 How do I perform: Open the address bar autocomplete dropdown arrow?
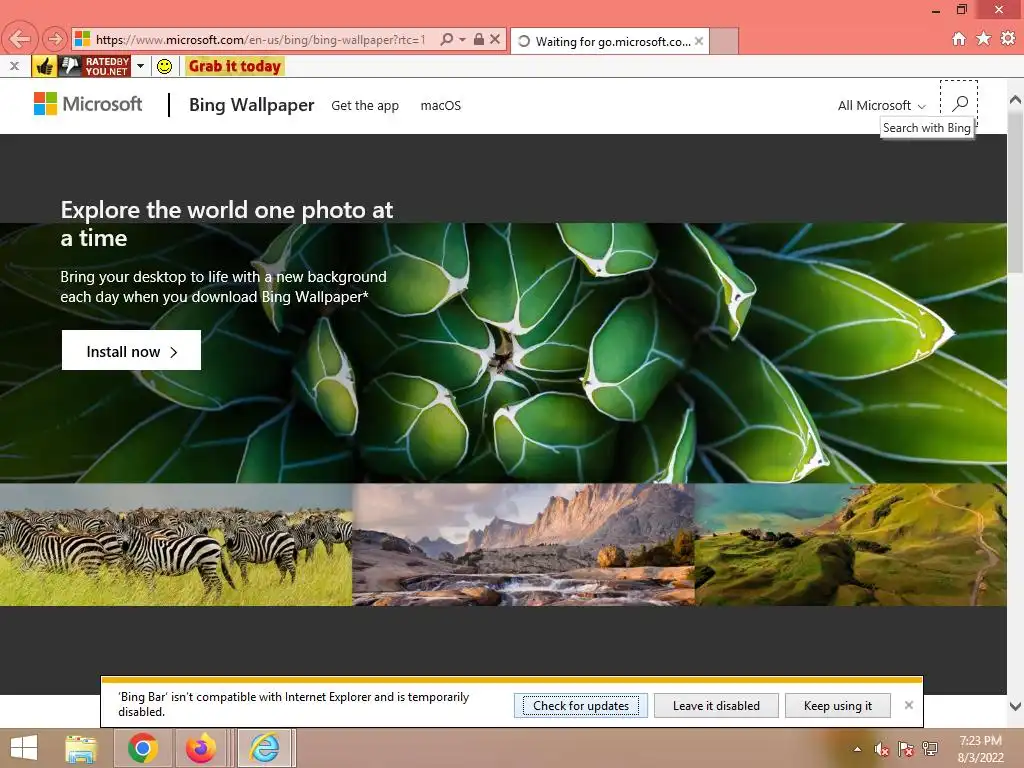coord(462,39)
